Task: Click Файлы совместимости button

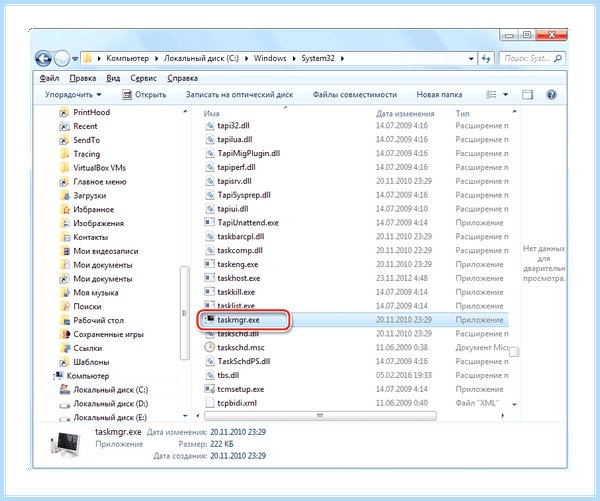Action: (355, 95)
